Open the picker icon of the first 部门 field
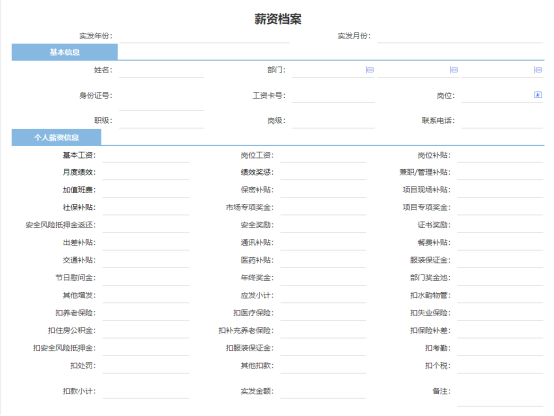554x416 pixels. [x=370, y=70]
